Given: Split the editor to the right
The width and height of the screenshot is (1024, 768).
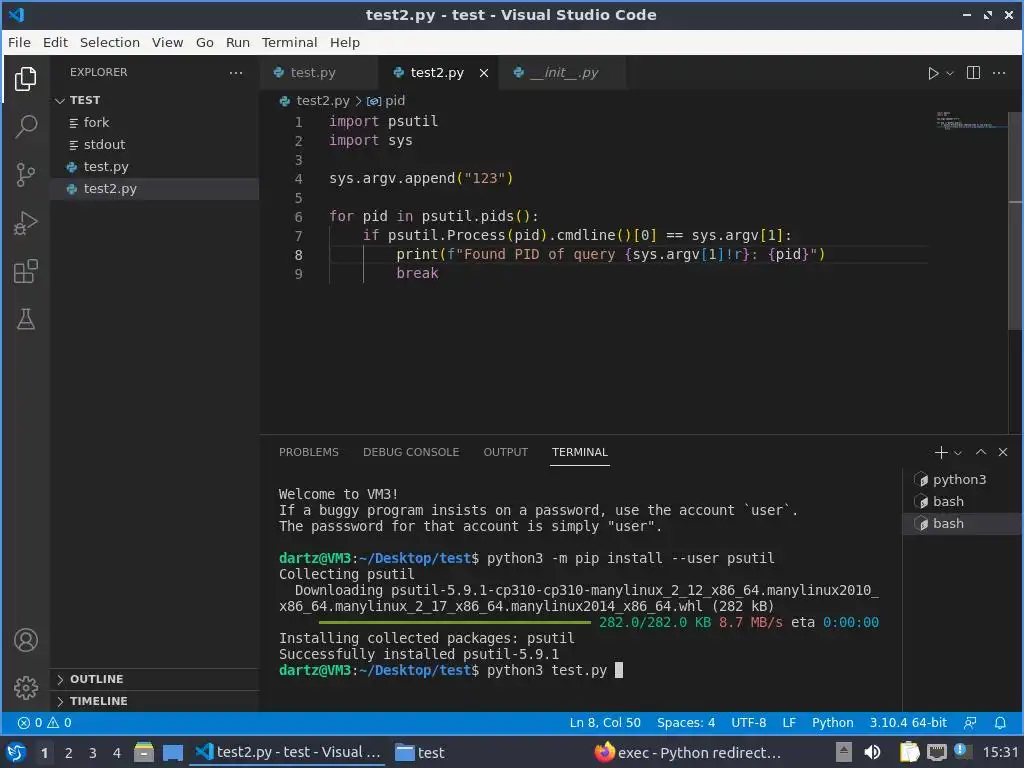Looking at the screenshot, I should point(973,72).
